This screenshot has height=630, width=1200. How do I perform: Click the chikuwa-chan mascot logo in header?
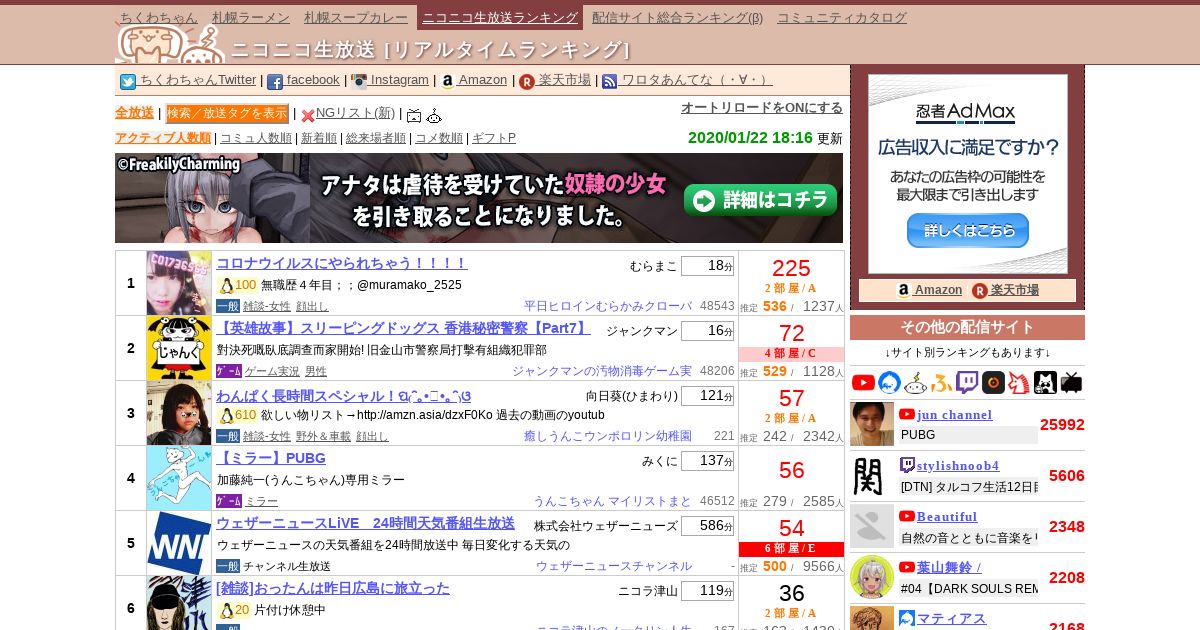tap(170, 44)
